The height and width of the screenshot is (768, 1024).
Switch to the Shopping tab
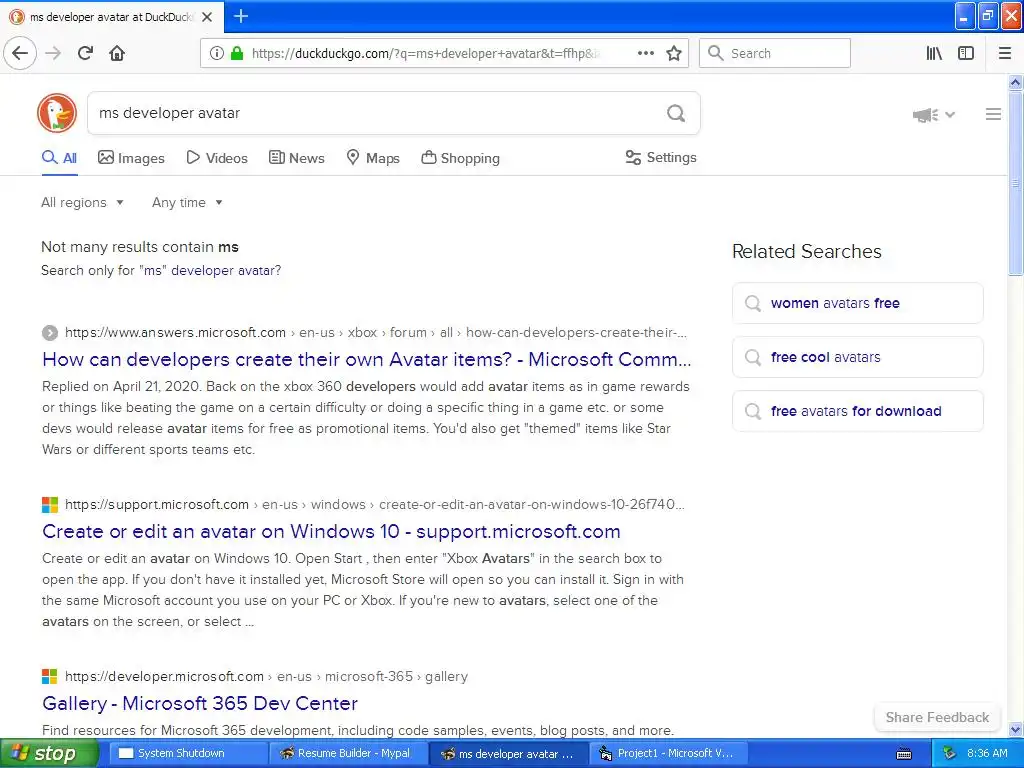pyautogui.click(x=460, y=158)
